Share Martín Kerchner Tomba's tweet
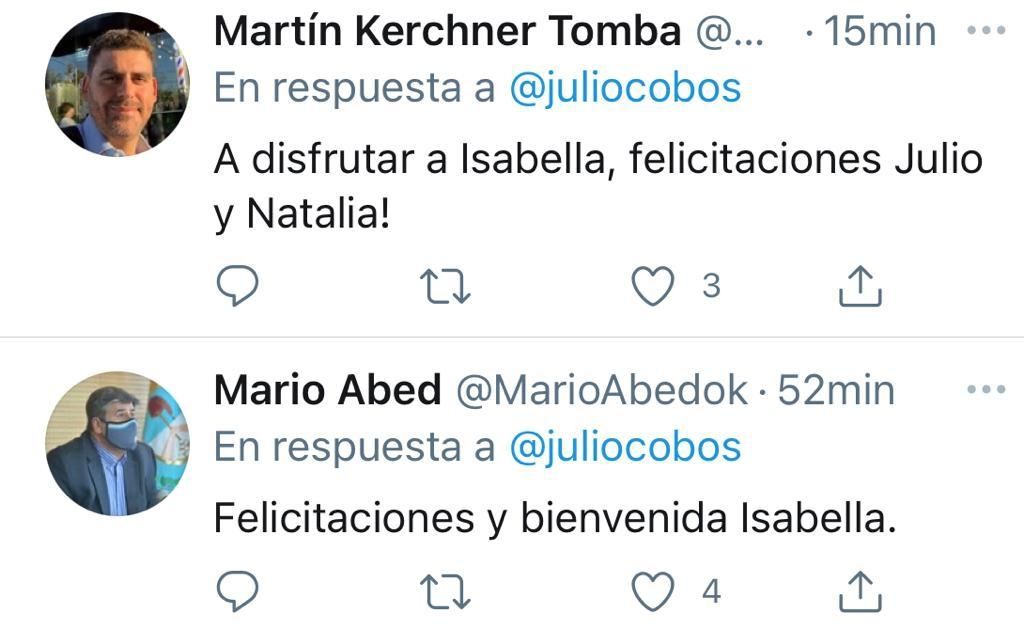1024x630 pixels. click(860, 287)
